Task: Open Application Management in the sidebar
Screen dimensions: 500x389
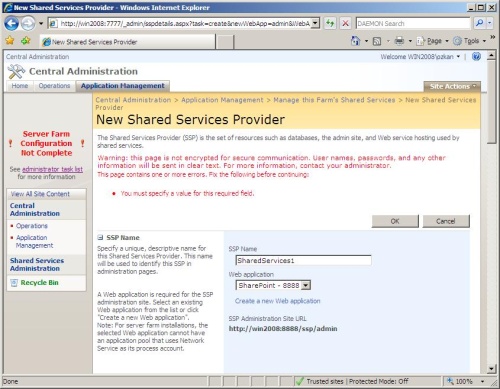Action: pyautogui.click(x=34, y=241)
